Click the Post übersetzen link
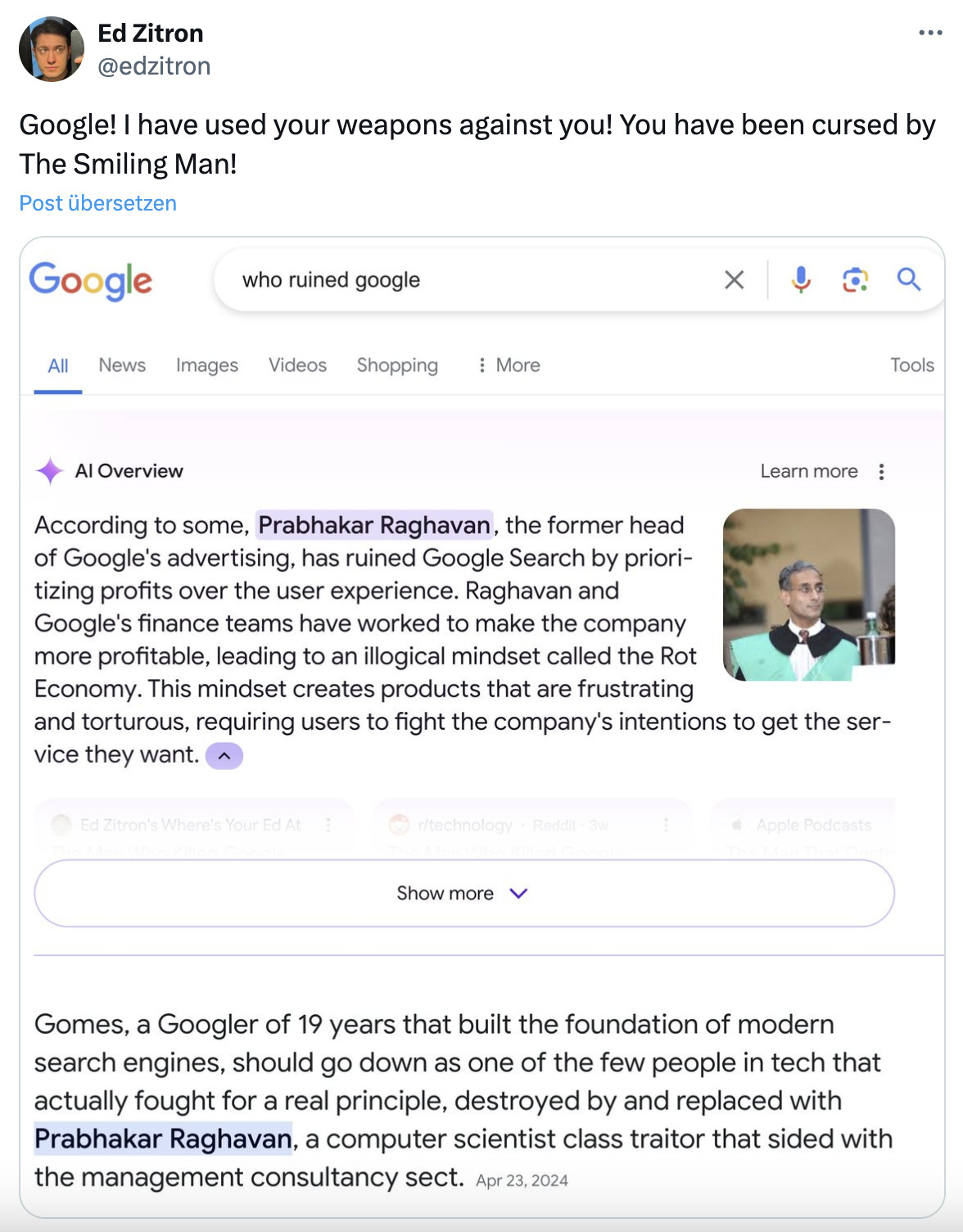 (x=97, y=202)
